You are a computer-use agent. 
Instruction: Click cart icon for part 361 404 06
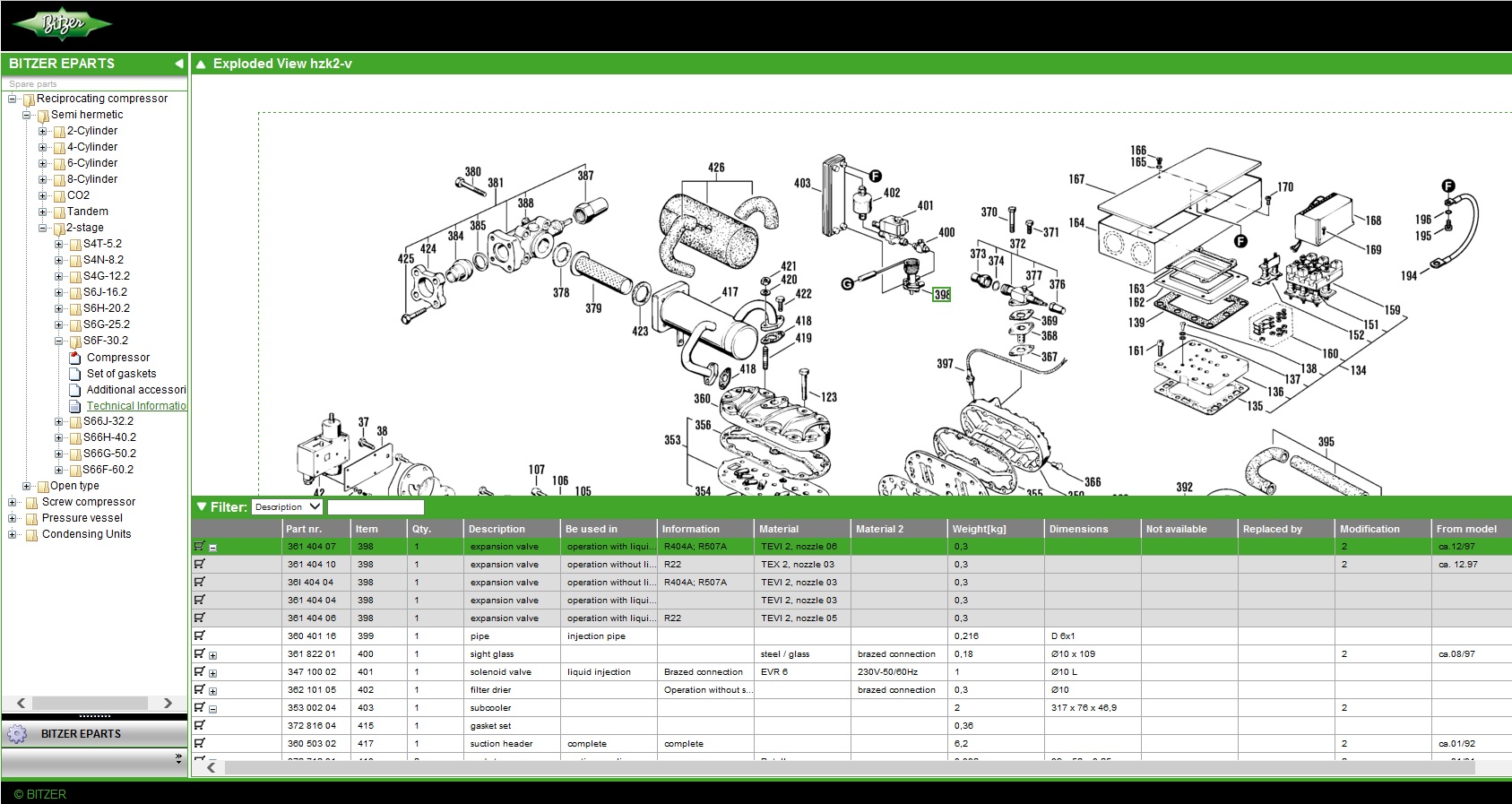click(199, 618)
